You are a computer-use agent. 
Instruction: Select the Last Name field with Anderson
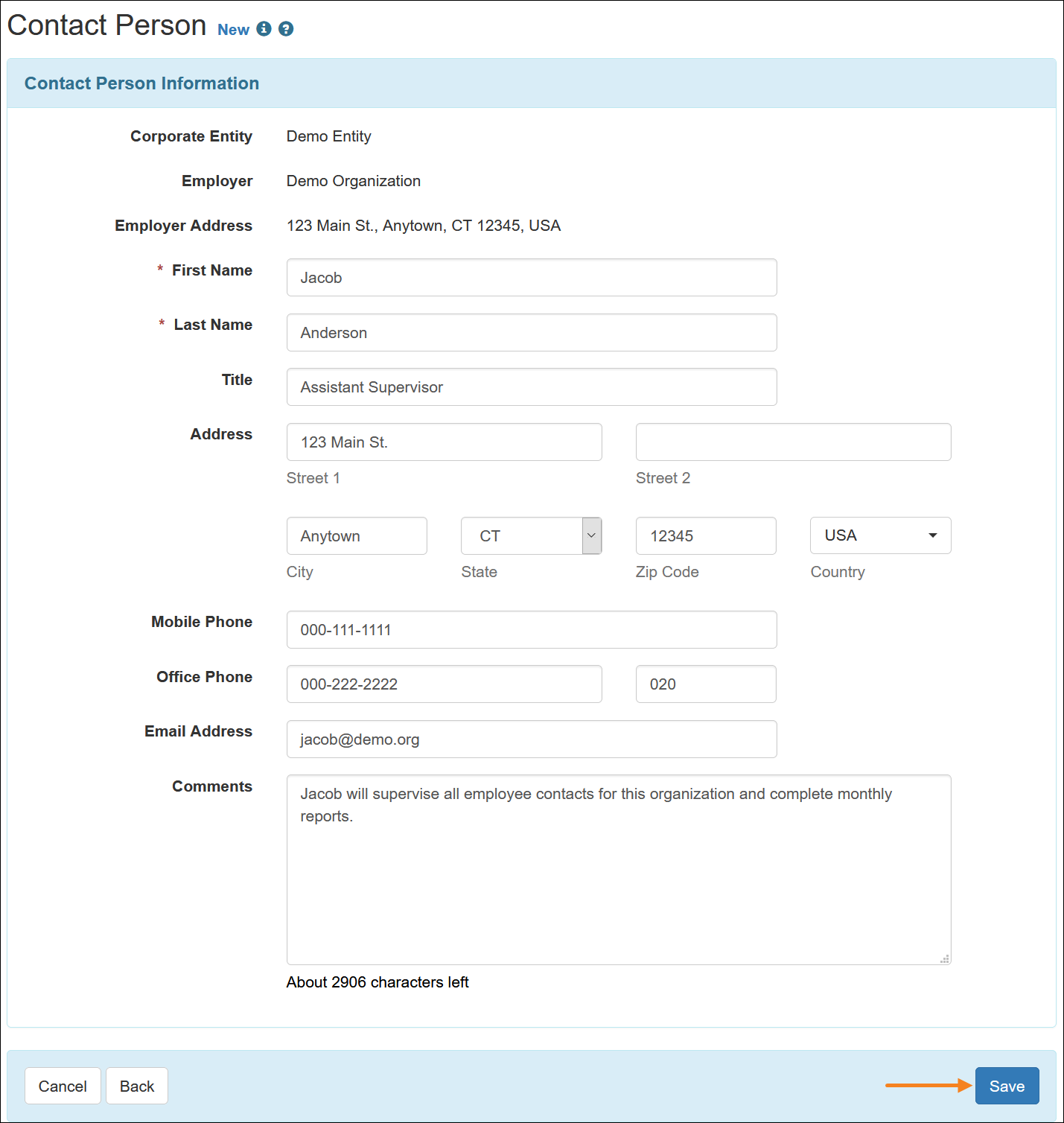[532, 333]
